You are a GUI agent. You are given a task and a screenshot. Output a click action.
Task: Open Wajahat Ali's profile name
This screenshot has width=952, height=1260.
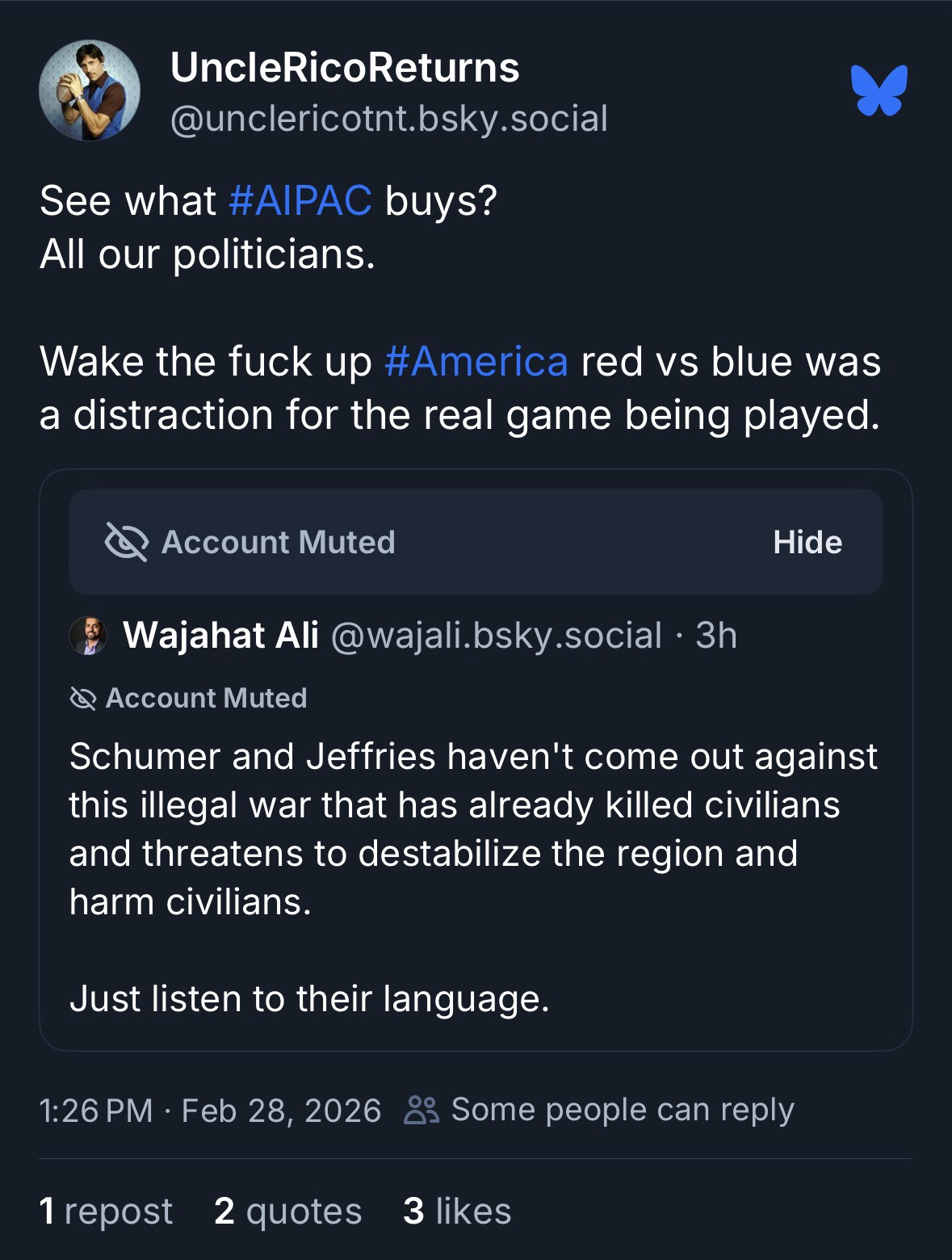pos(220,636)
